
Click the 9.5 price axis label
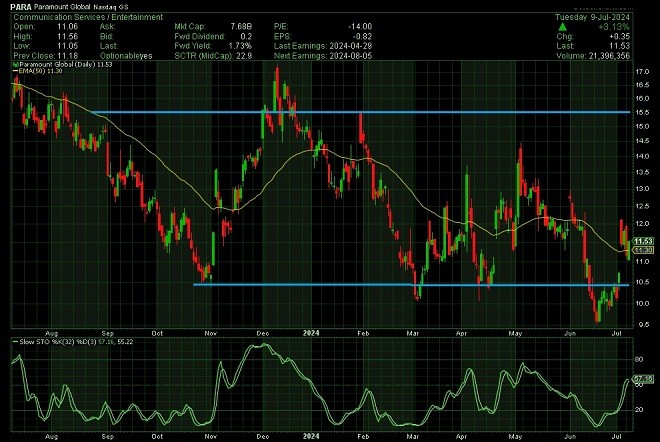click(642, 325)
